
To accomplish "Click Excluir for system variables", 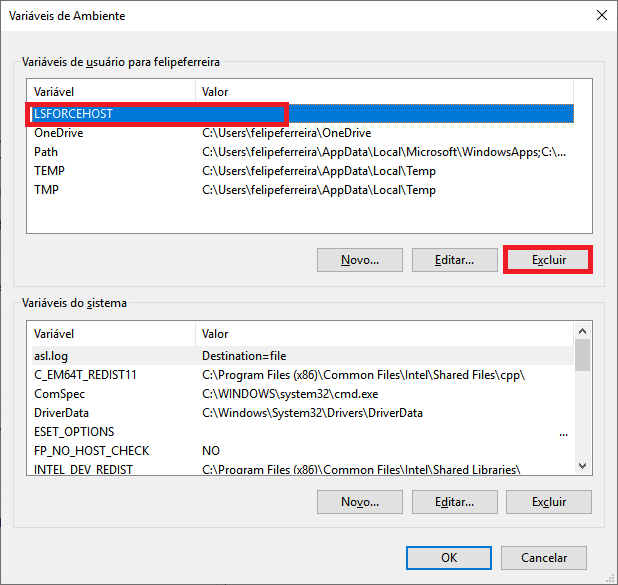I will (548, 502).
